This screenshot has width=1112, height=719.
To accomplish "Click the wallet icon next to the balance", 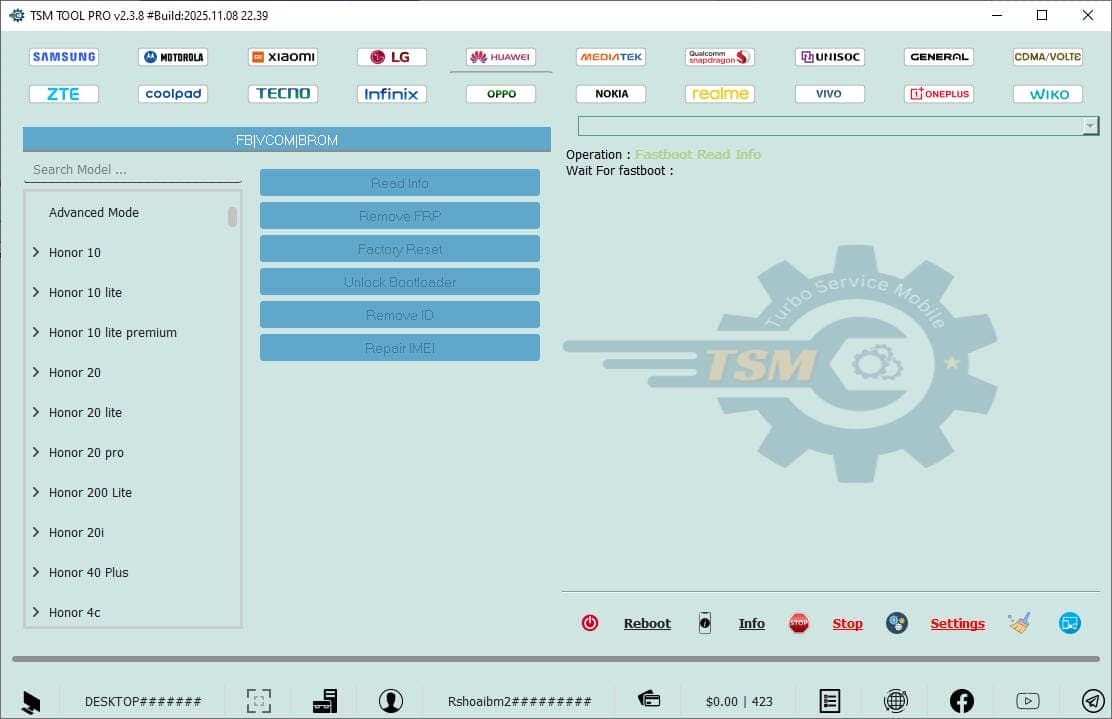I will coord(648,699).
